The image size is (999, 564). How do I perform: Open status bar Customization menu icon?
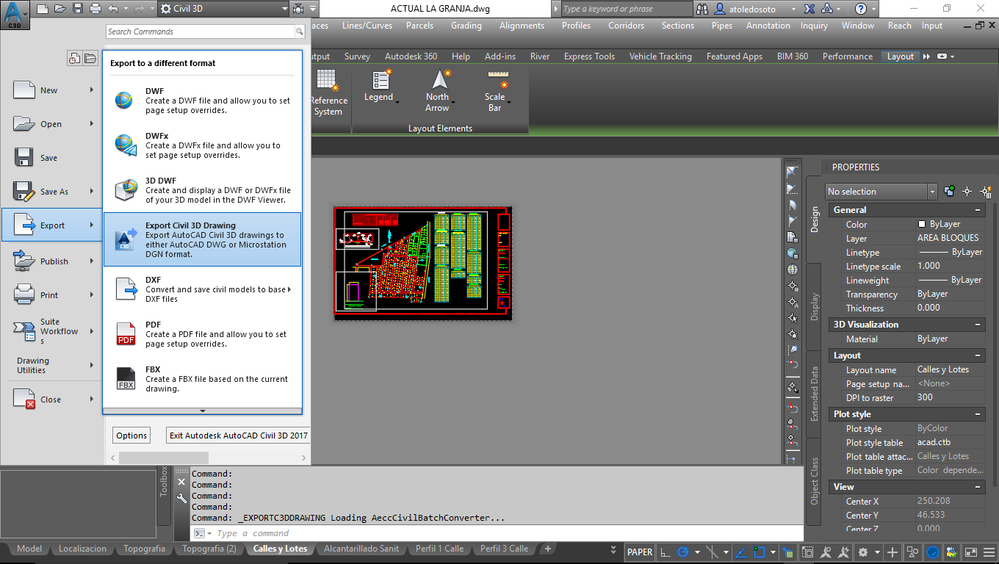989,553
